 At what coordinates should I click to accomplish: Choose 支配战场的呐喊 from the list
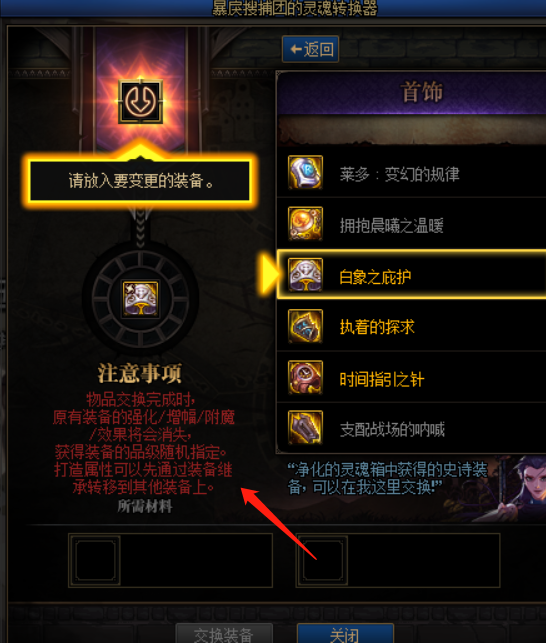(411, 428)
